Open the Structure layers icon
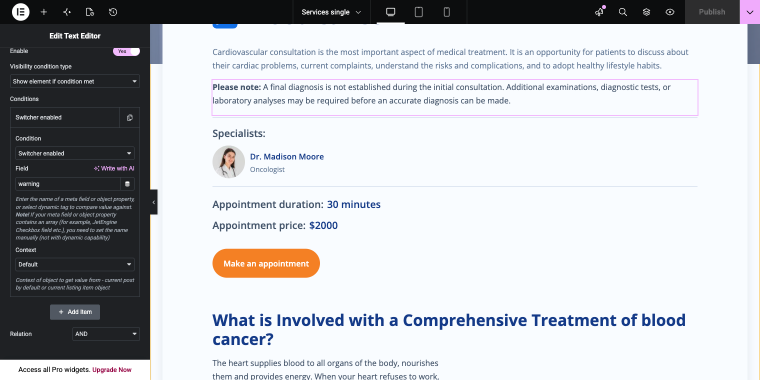The width and height of the screenshot is (760, 380). pyautogui.click(x=646, y=12)
